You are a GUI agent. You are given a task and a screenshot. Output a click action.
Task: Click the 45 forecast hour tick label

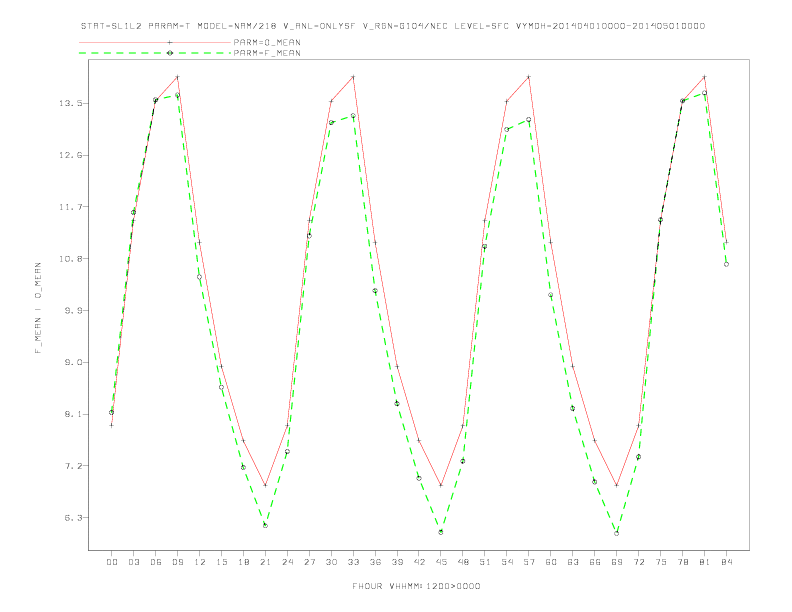[441, 562]
